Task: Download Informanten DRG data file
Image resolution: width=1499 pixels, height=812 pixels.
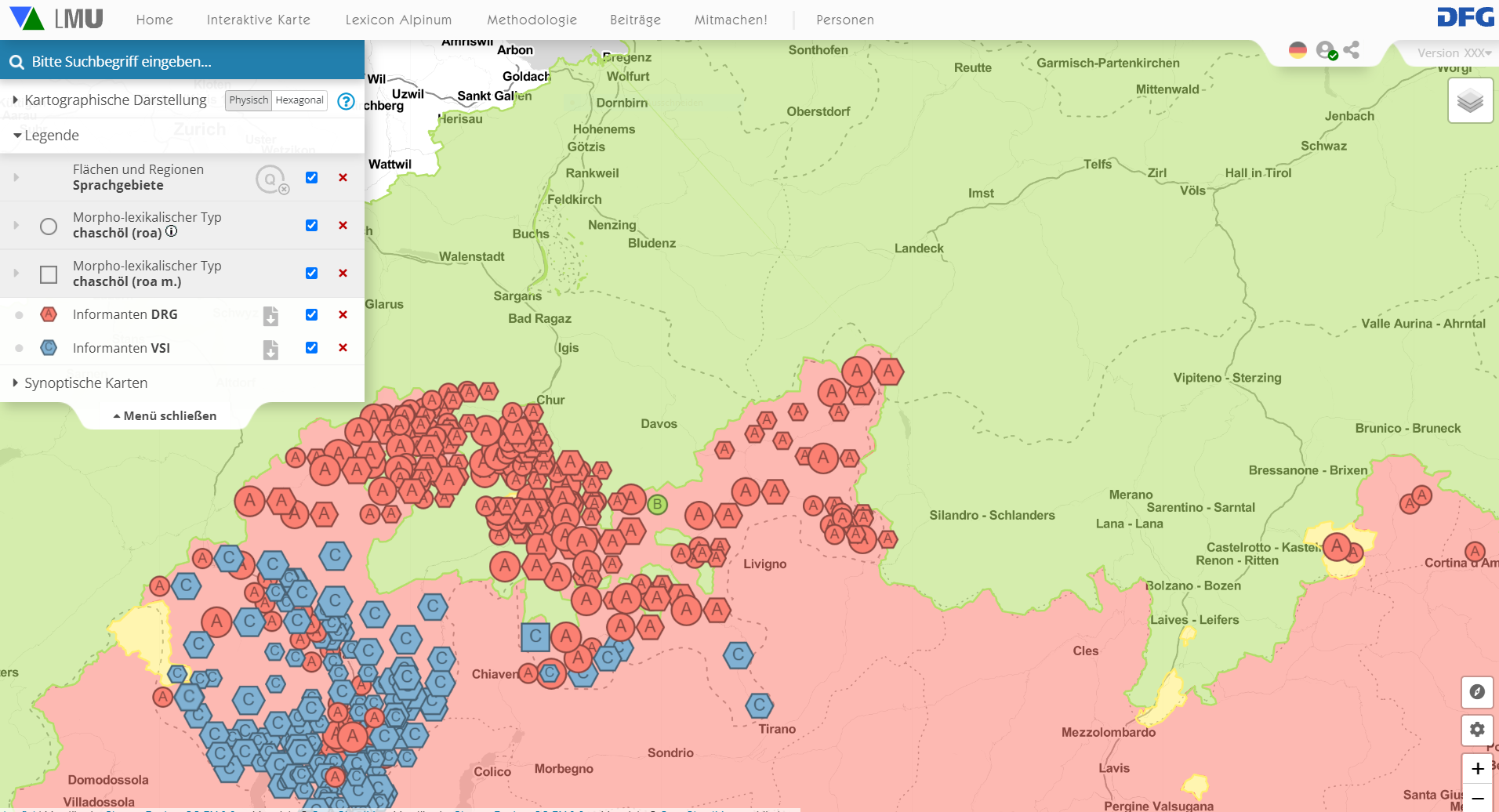Action: (270, 315)
